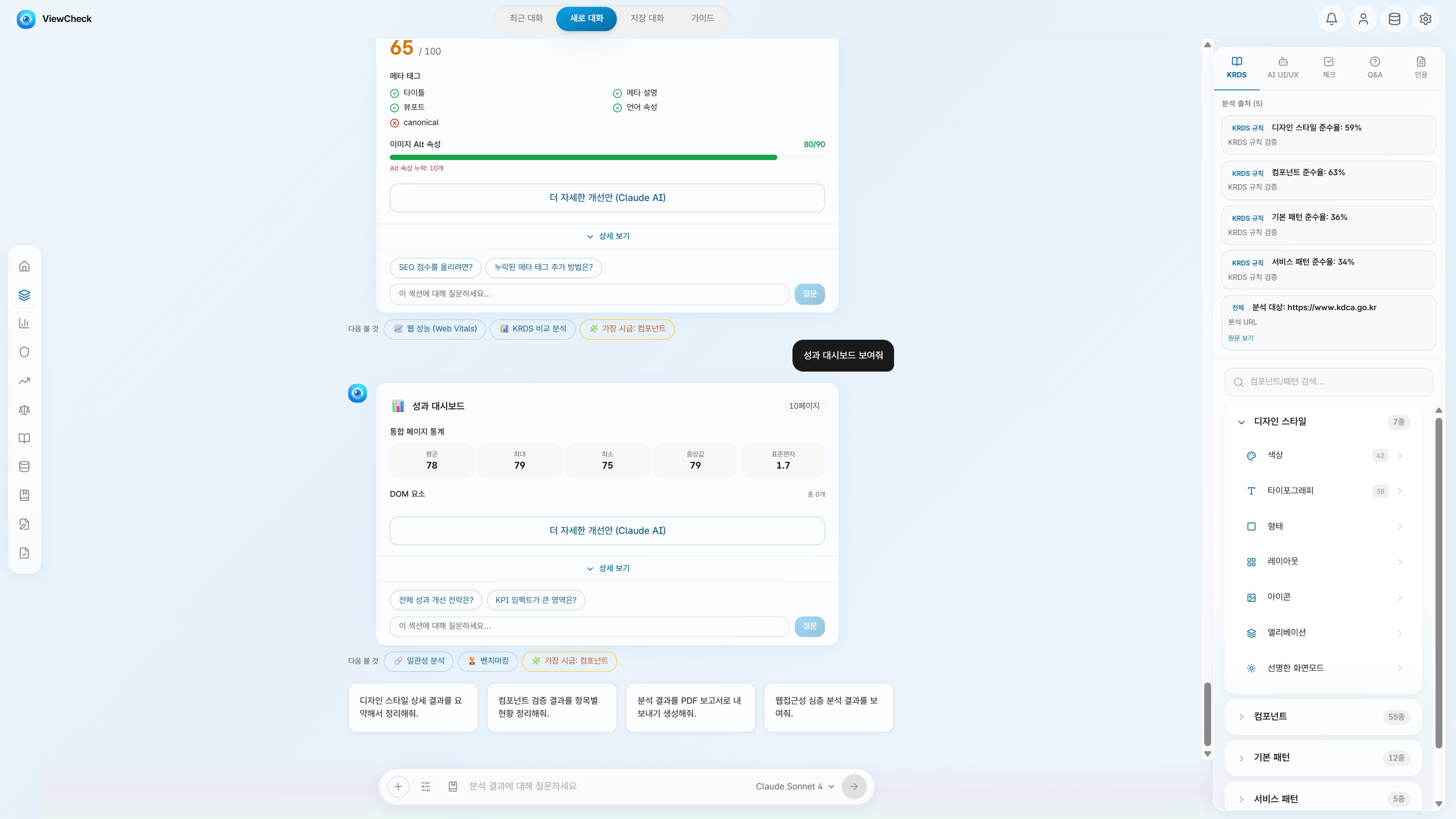
Task: Switch to the AI UI/UX panel tab
Action: (1282, 68)
